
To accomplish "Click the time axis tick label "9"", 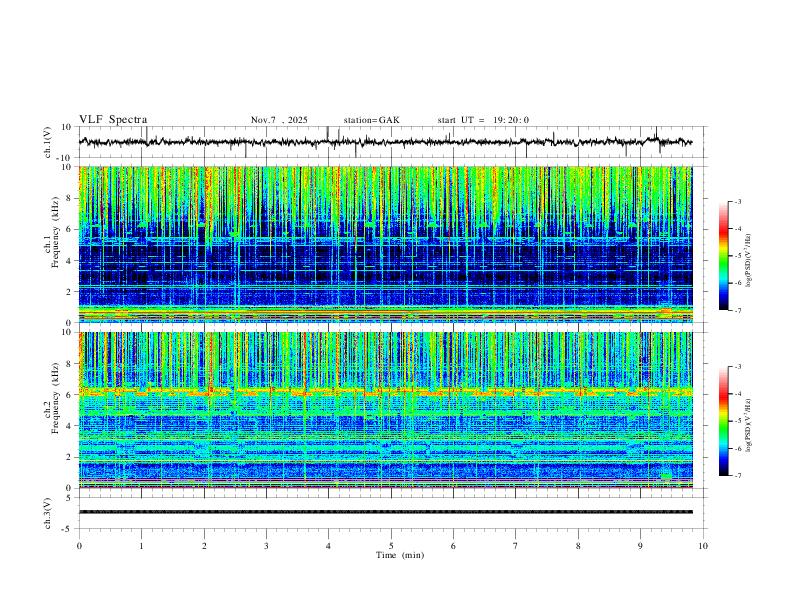I will [640, 546].
